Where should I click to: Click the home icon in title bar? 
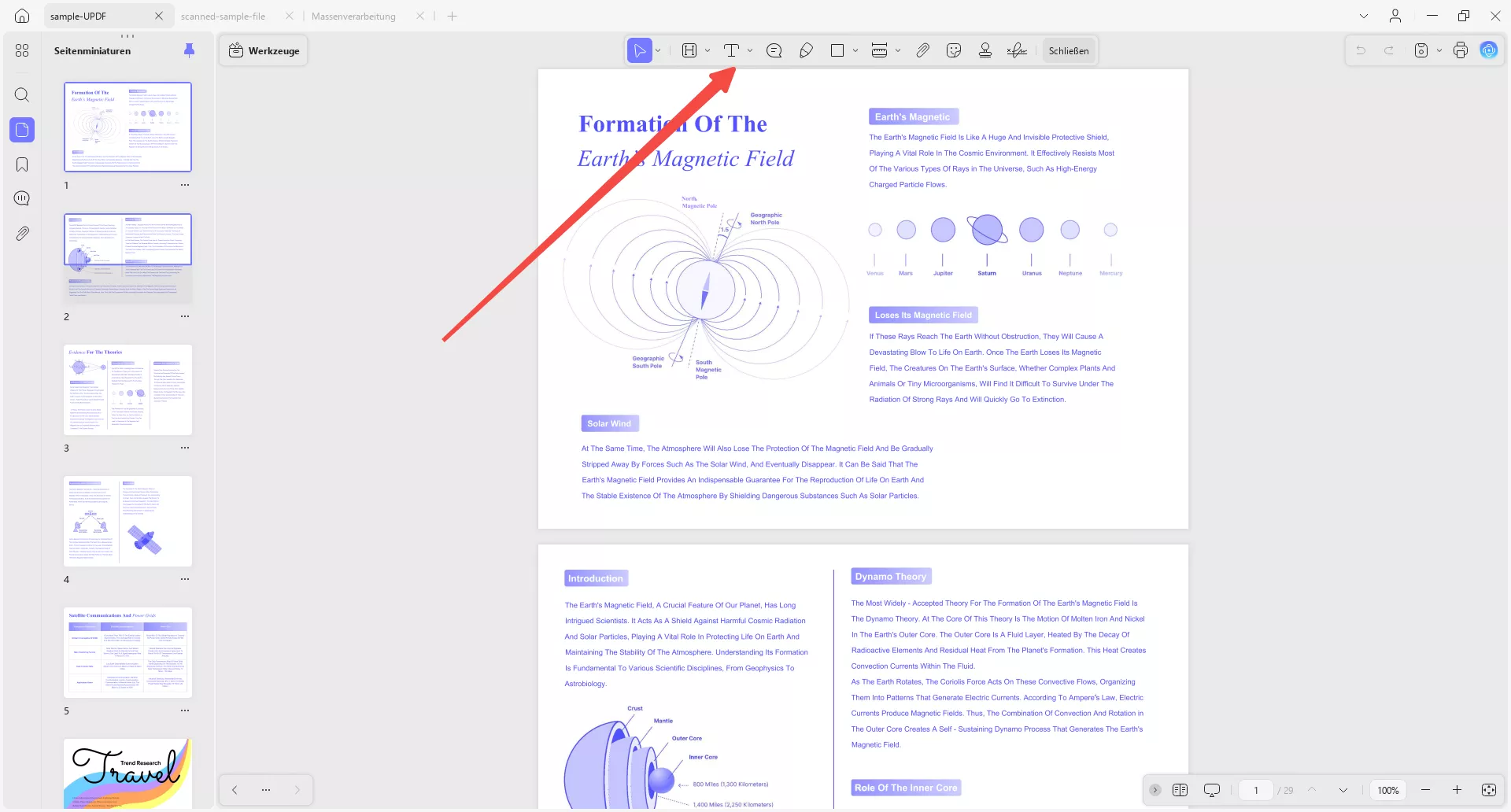(22, 16)
